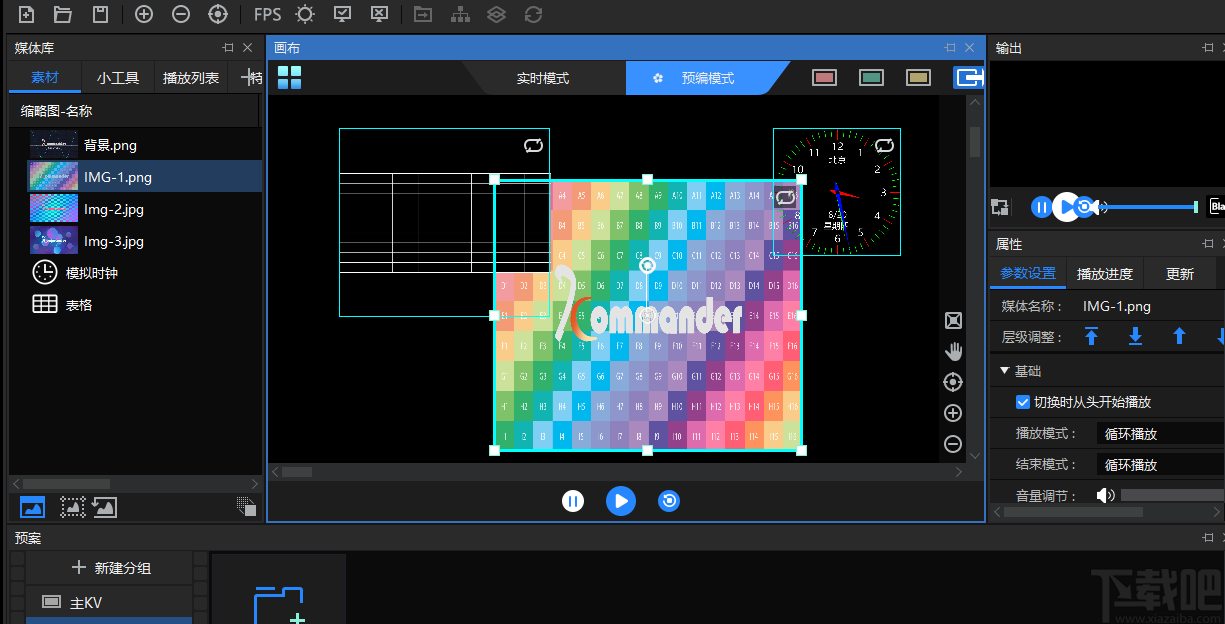Viewport: 1225px width, 624px height.
Task: Switch to the 播放列表 tab
Action: tap(191, 77)
